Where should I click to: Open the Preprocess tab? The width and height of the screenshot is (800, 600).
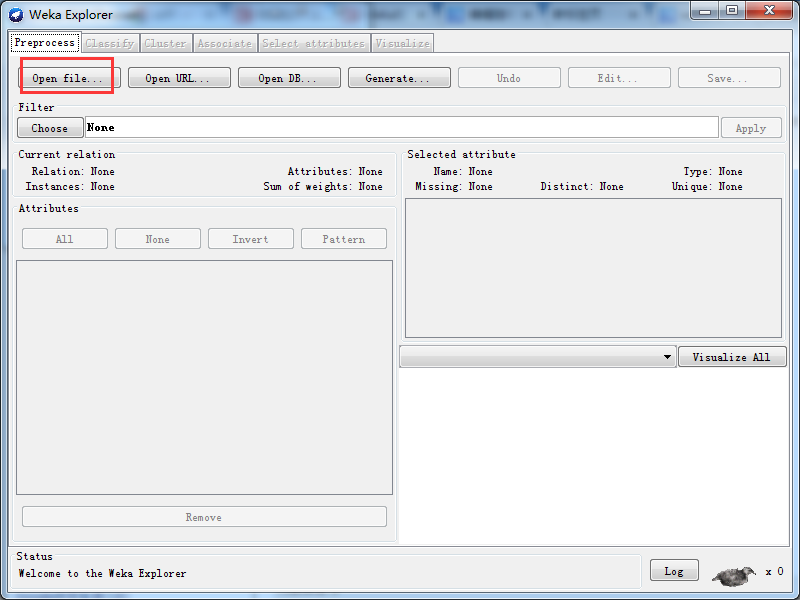(x=45, y=43)
